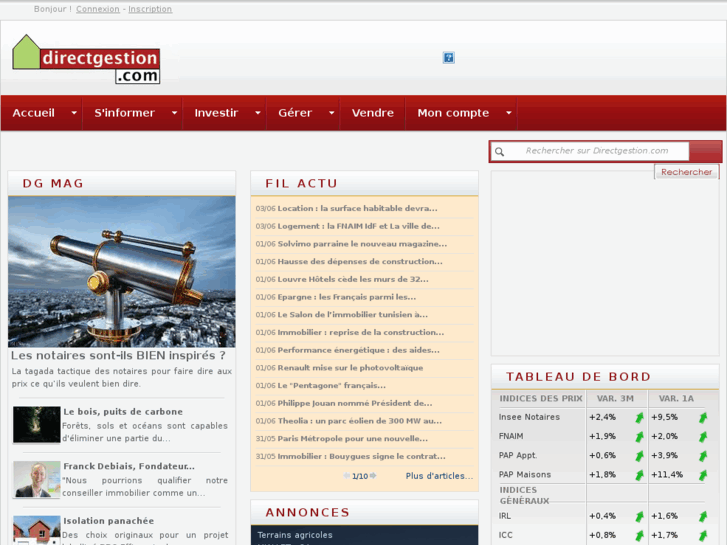Click Franck Debiais portrait thumbnail
Image resolution: width=727 pixels, height=545 pixels.
click(x=37, y=479)
